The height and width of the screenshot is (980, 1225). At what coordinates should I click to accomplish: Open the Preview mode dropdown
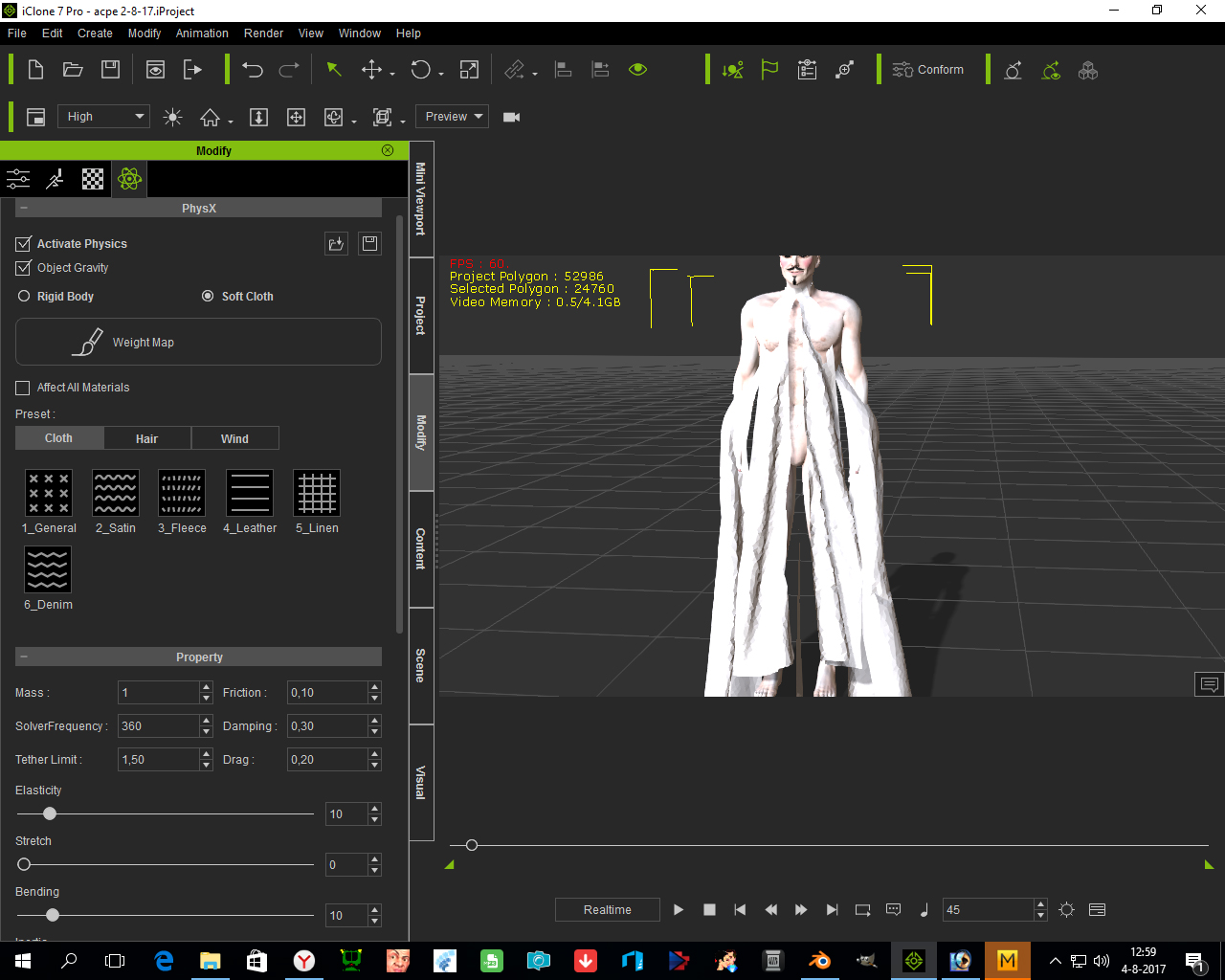point(454,117)
